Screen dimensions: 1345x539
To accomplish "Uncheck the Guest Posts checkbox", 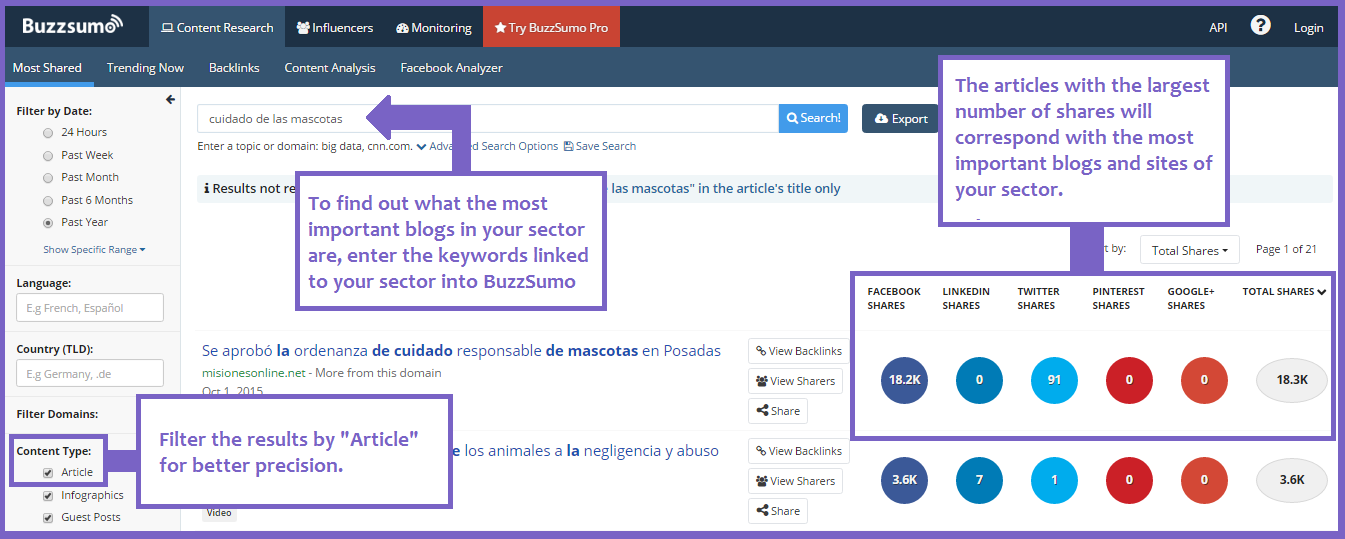I will click(48, 518).
